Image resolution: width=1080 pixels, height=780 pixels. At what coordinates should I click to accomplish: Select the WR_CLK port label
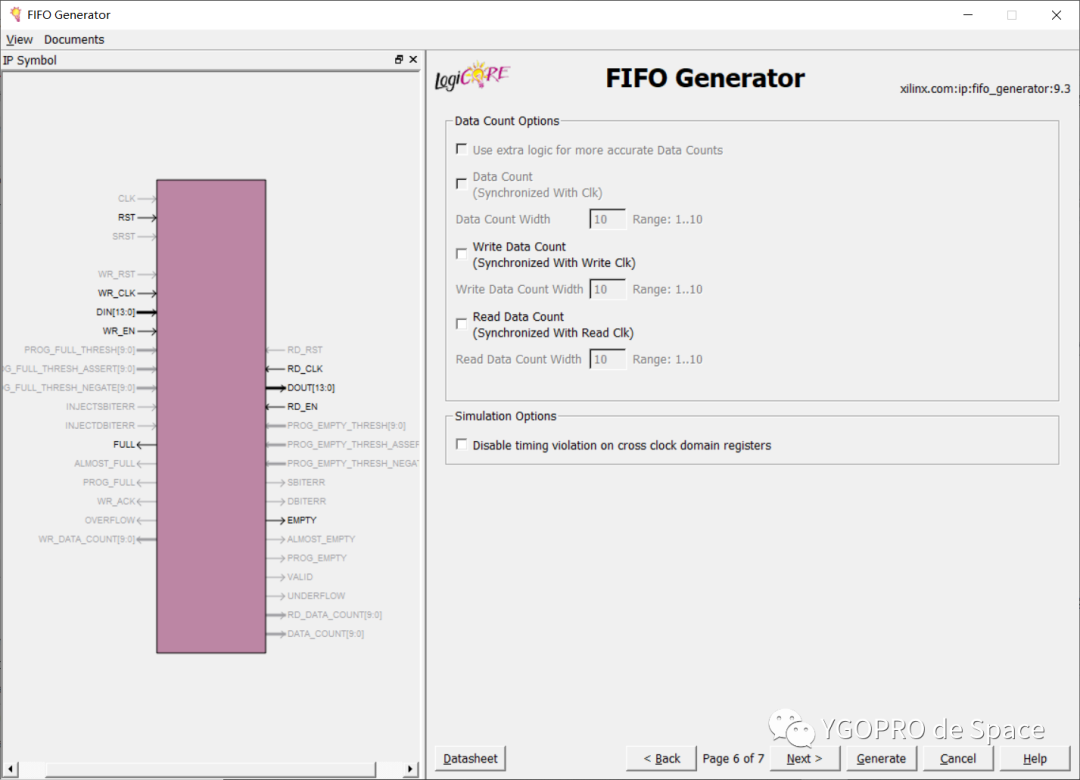click(x=116, y=293)
